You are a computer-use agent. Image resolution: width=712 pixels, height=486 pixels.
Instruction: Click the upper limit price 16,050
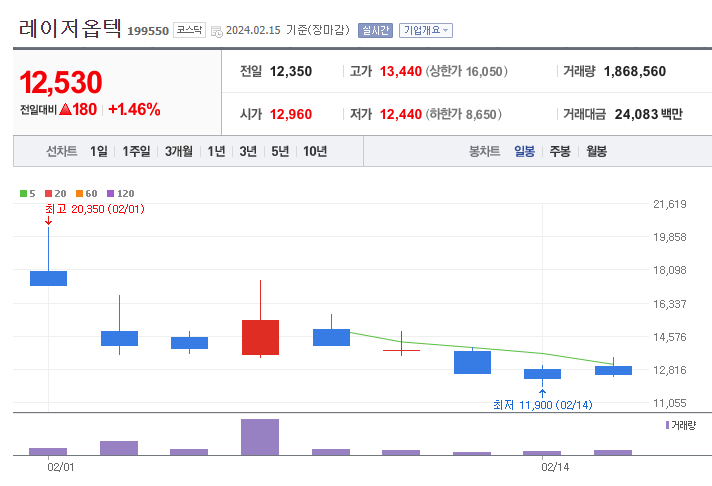[x=484, y=71]
